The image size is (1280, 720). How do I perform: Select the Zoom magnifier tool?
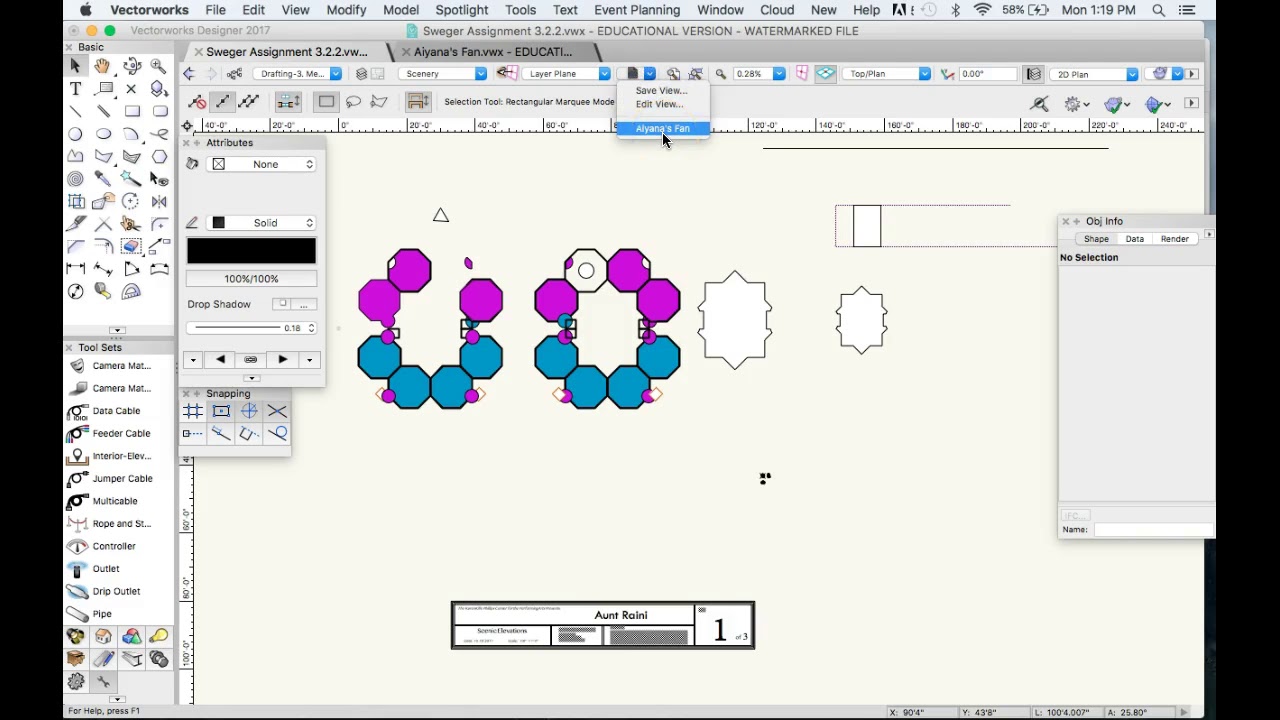[x=159, y=66]
